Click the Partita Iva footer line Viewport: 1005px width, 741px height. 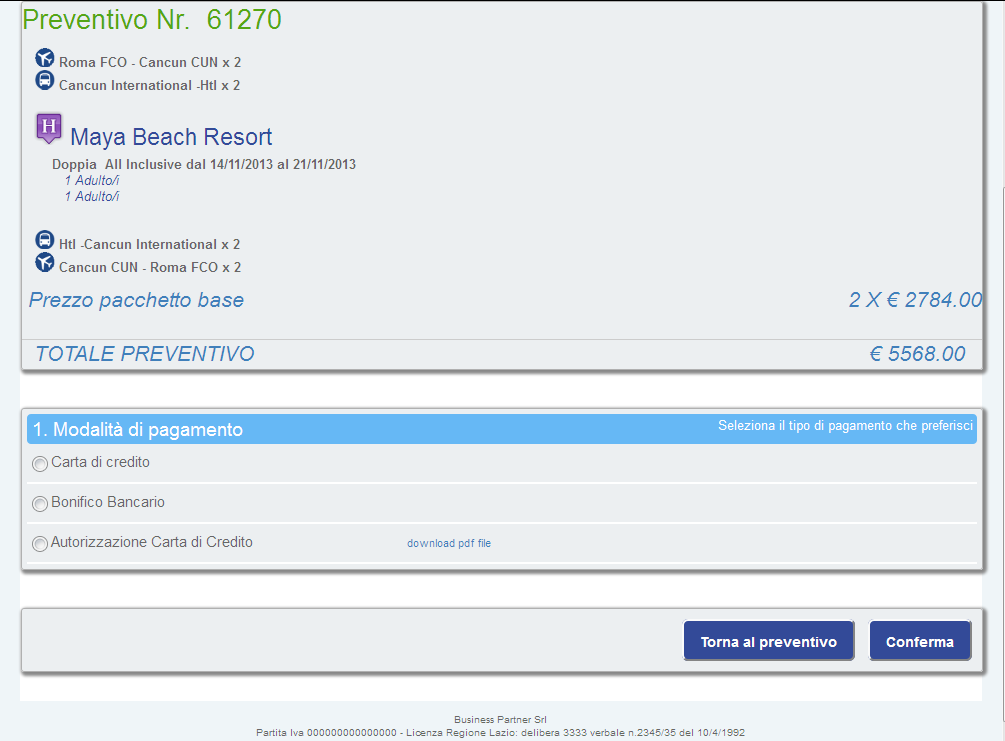[x=501, y=733]
